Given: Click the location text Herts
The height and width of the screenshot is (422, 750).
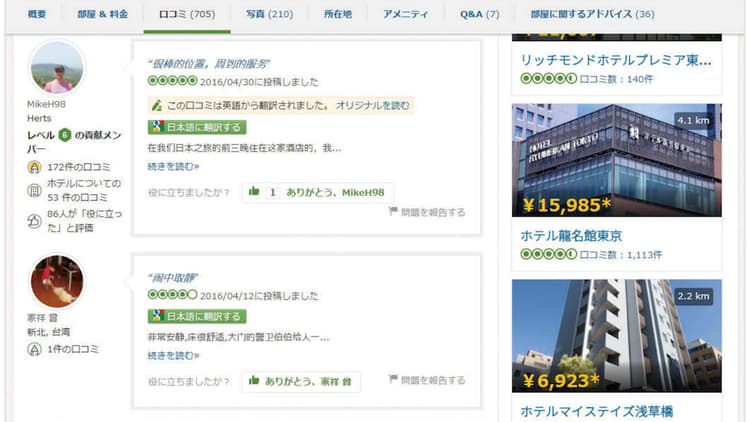Looking at the screenshot, I should [x=39, y=118].
